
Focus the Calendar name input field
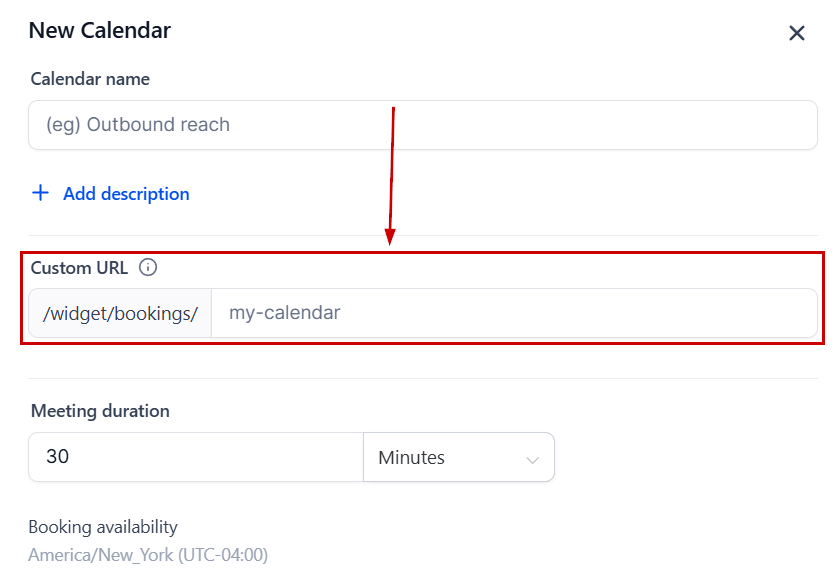coord(422,125)
